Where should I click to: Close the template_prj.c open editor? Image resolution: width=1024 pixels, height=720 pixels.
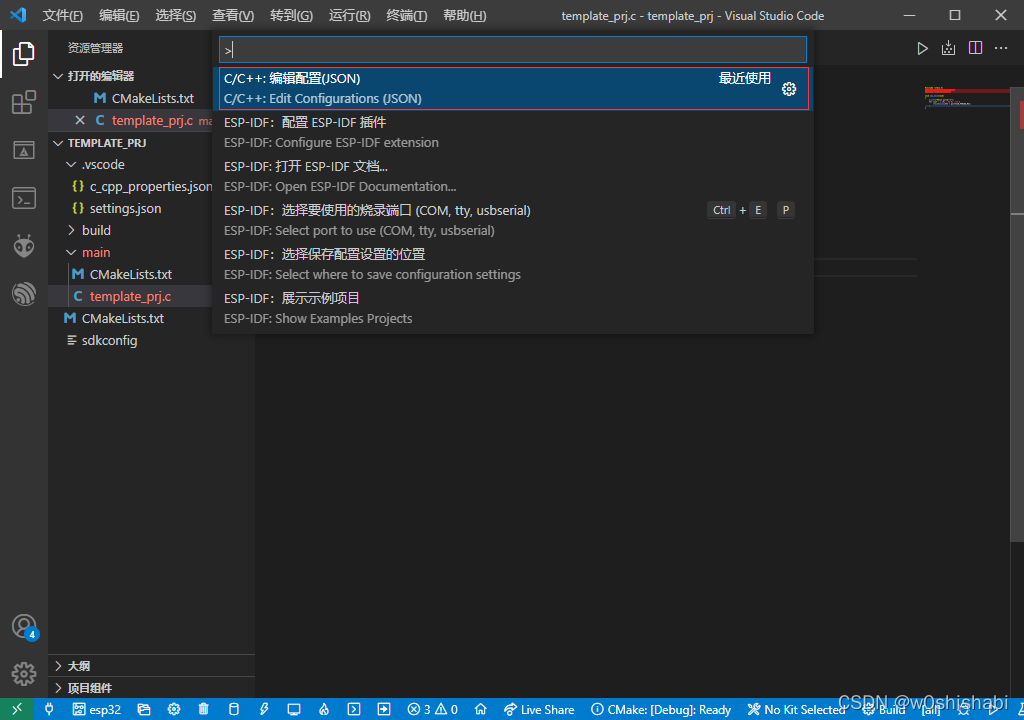[x=80, y=120]
